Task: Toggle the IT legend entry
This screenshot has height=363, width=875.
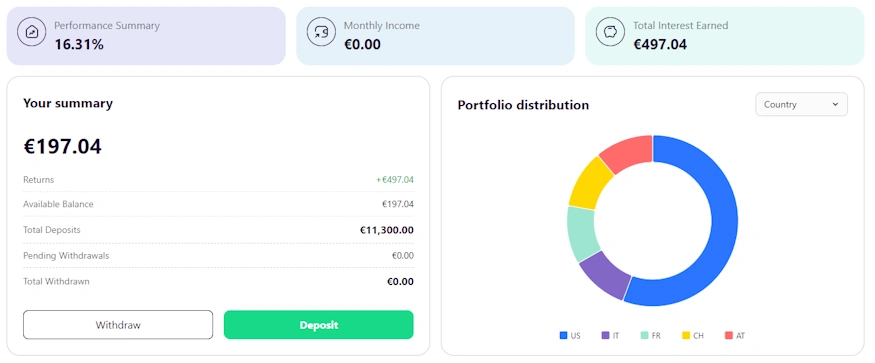Action: (x=610, y=336)
